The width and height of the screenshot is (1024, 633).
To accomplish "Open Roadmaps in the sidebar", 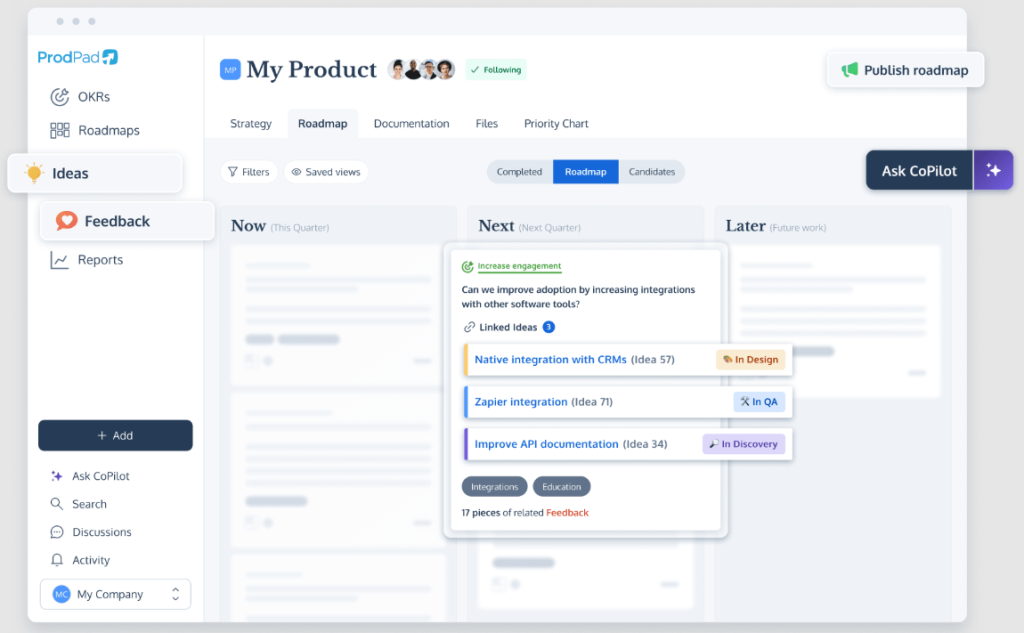I will click(x=108, y=130).
